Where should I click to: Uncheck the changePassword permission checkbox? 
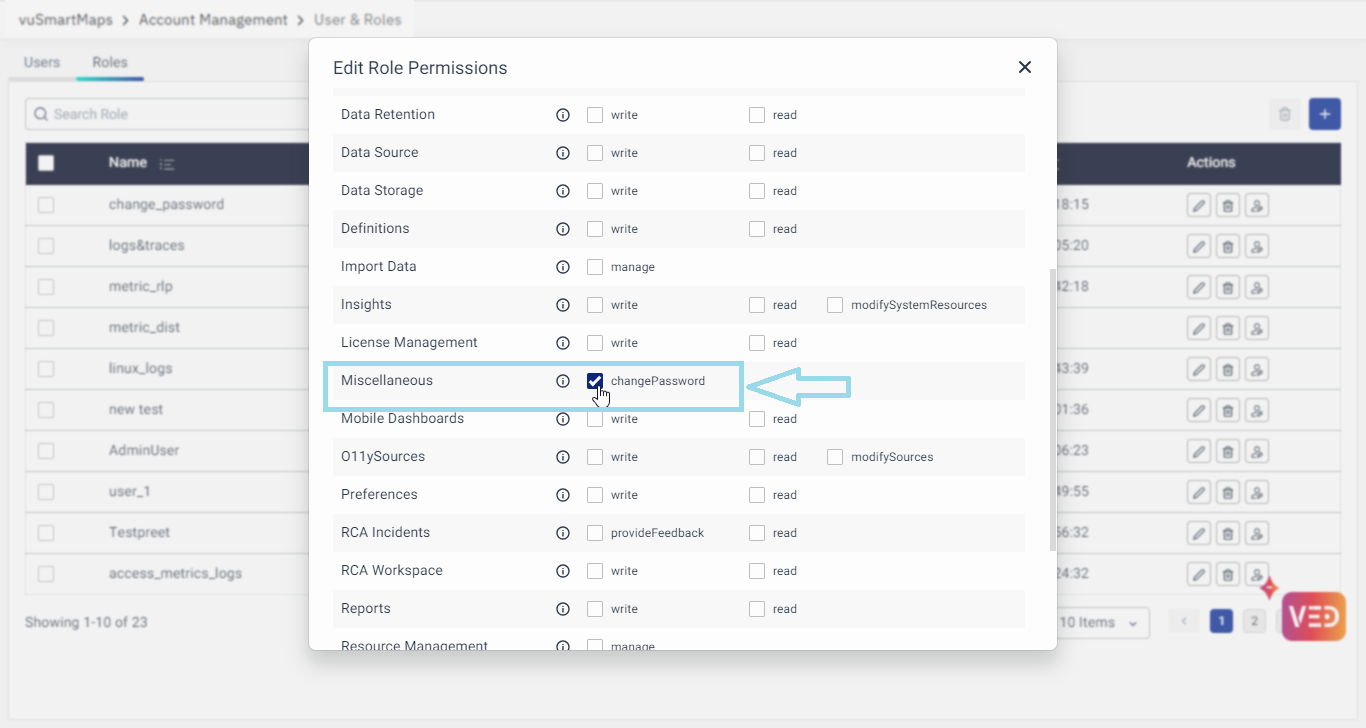[x=595, y=381]
